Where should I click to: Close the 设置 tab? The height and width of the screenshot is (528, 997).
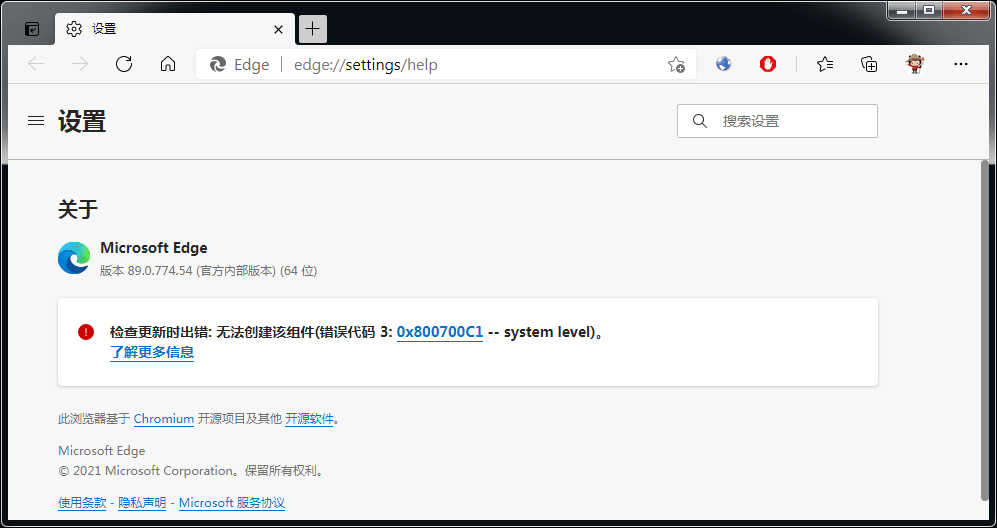click(278, 29)
